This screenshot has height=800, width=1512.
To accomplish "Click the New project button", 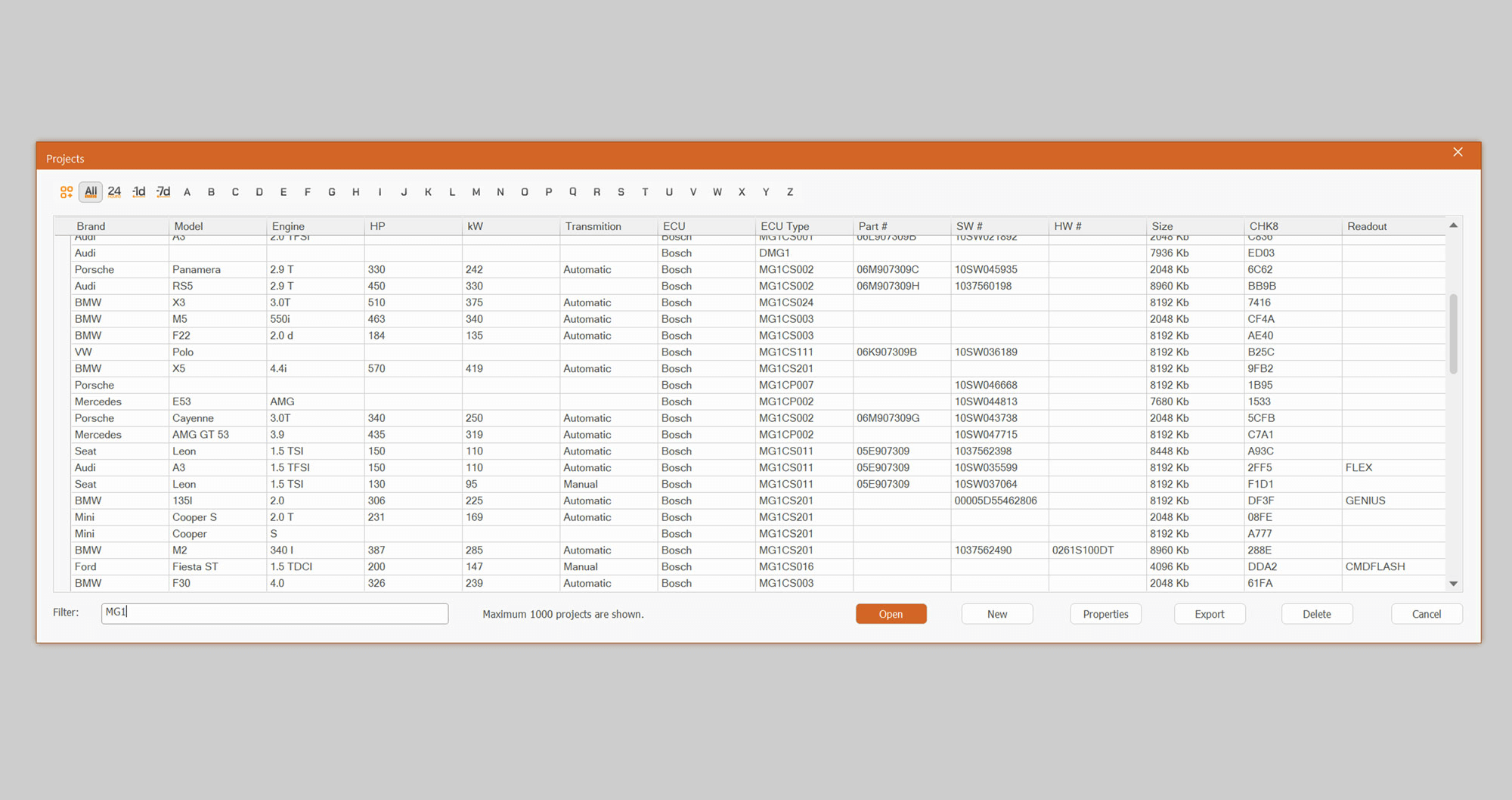I will coord(997,614).
